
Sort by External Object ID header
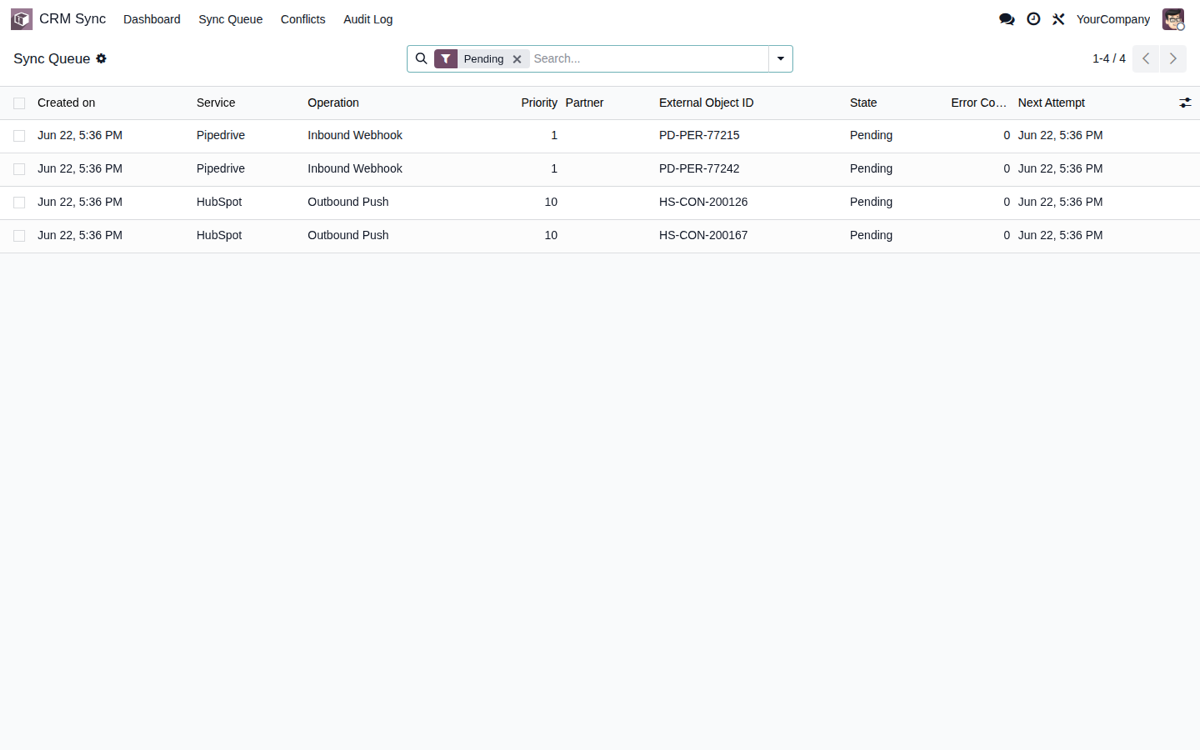(706, 103)
